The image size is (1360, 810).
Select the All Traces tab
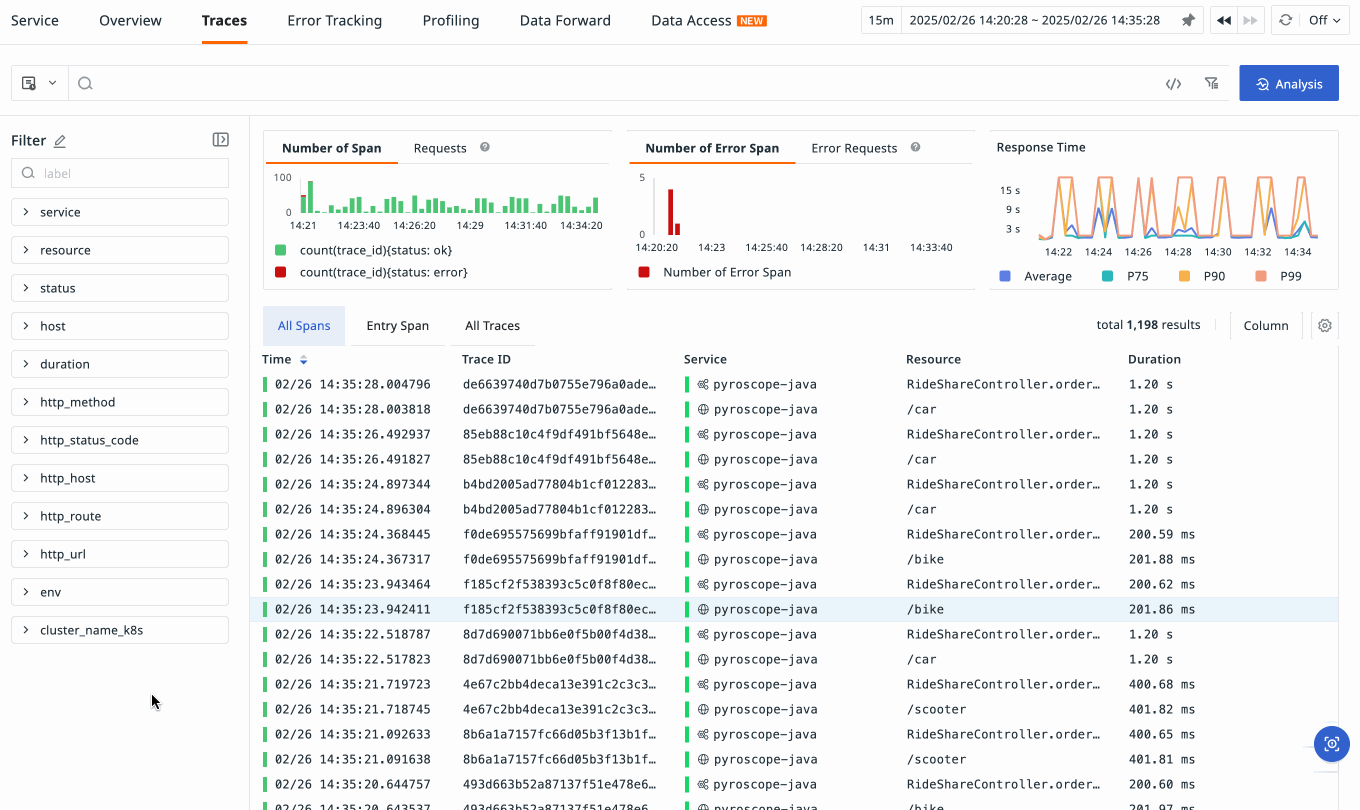point(492,326)
